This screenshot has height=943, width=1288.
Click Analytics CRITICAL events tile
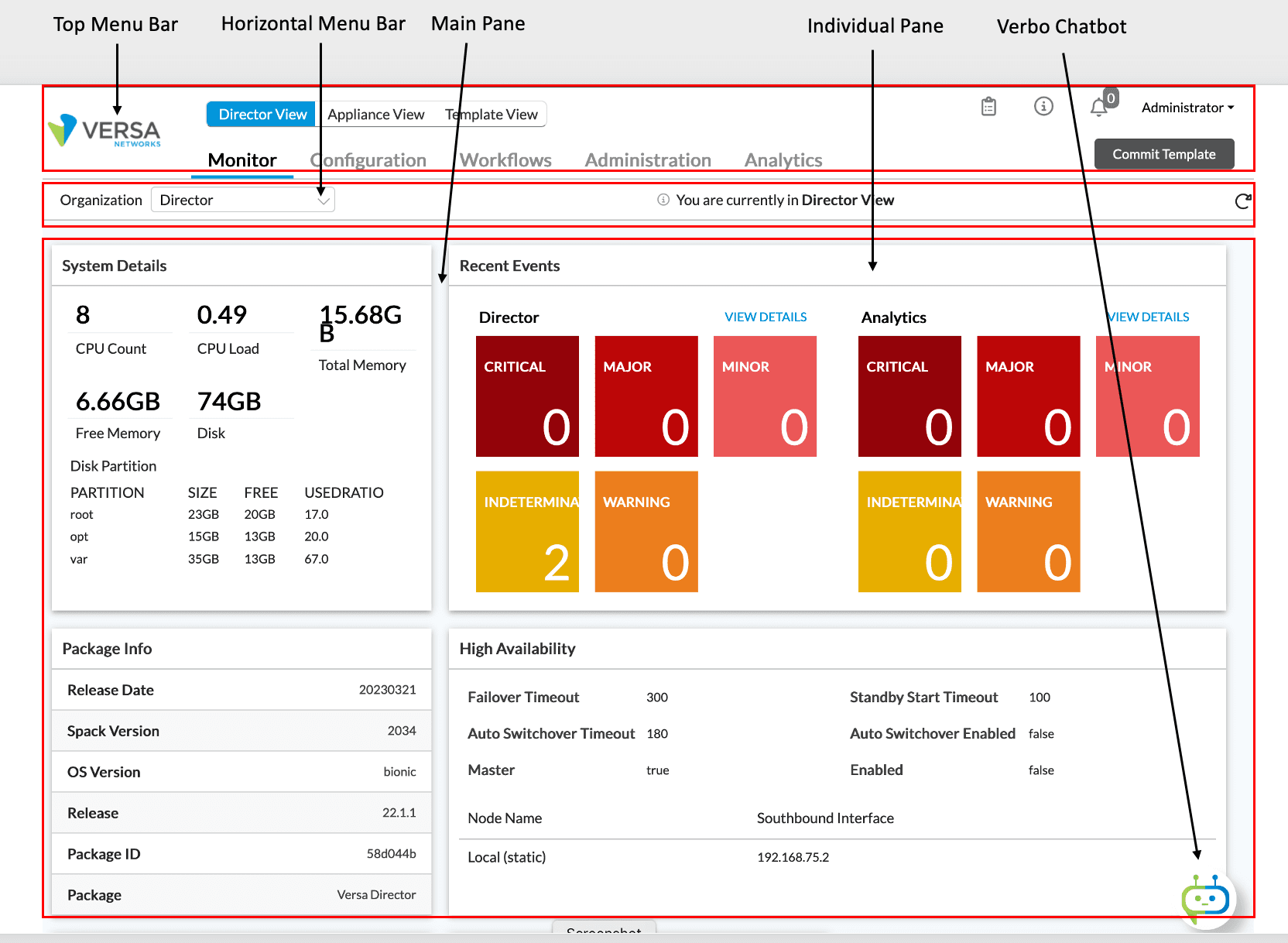909,396
